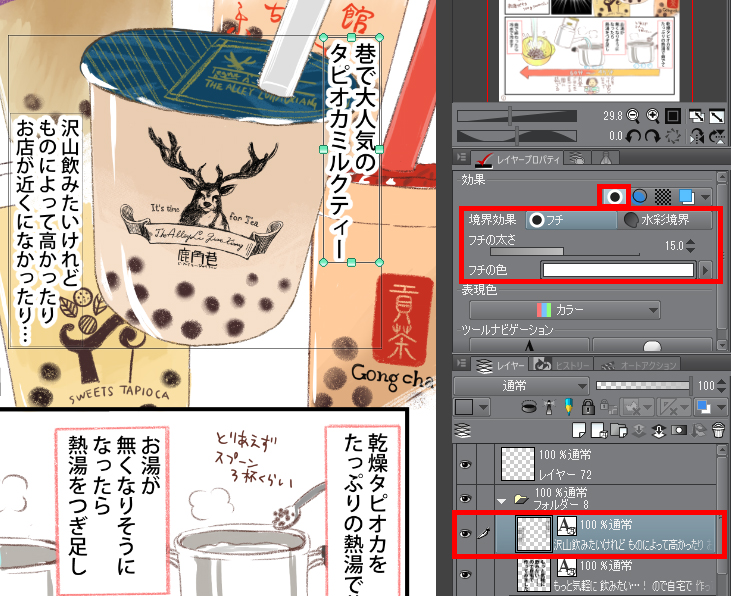Collapse the フォルダー 8 layer folder
The width and height of the screenshot is (731, 596).
pos(500,498)
